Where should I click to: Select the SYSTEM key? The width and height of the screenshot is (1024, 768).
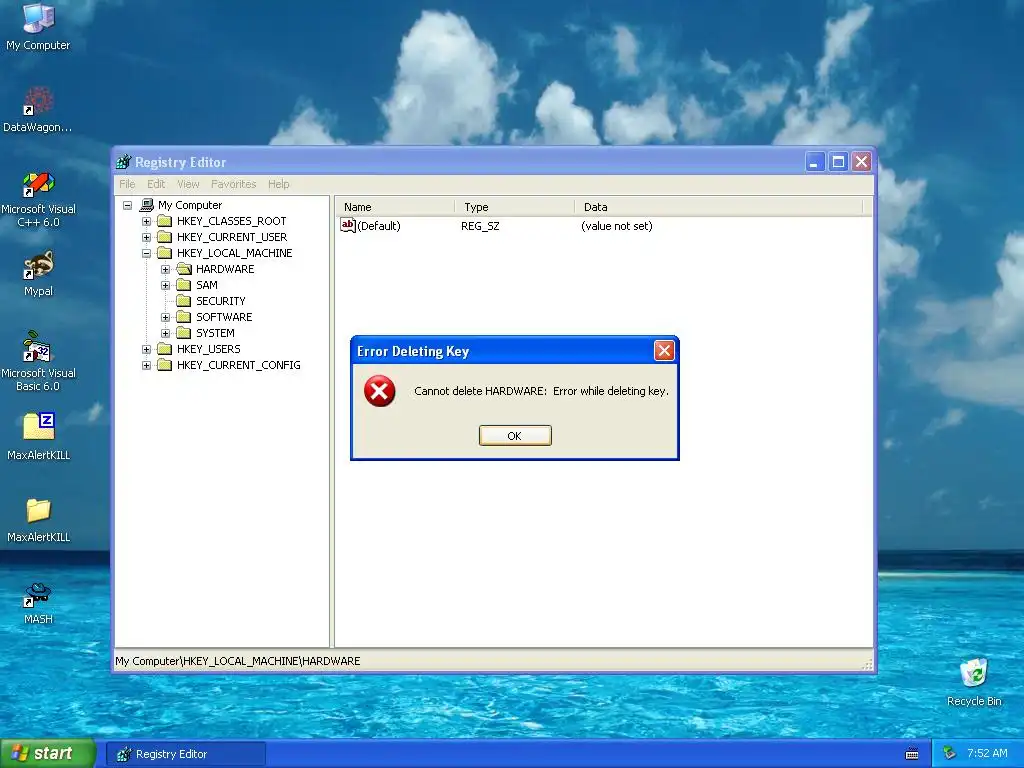[x=215, y=333]
